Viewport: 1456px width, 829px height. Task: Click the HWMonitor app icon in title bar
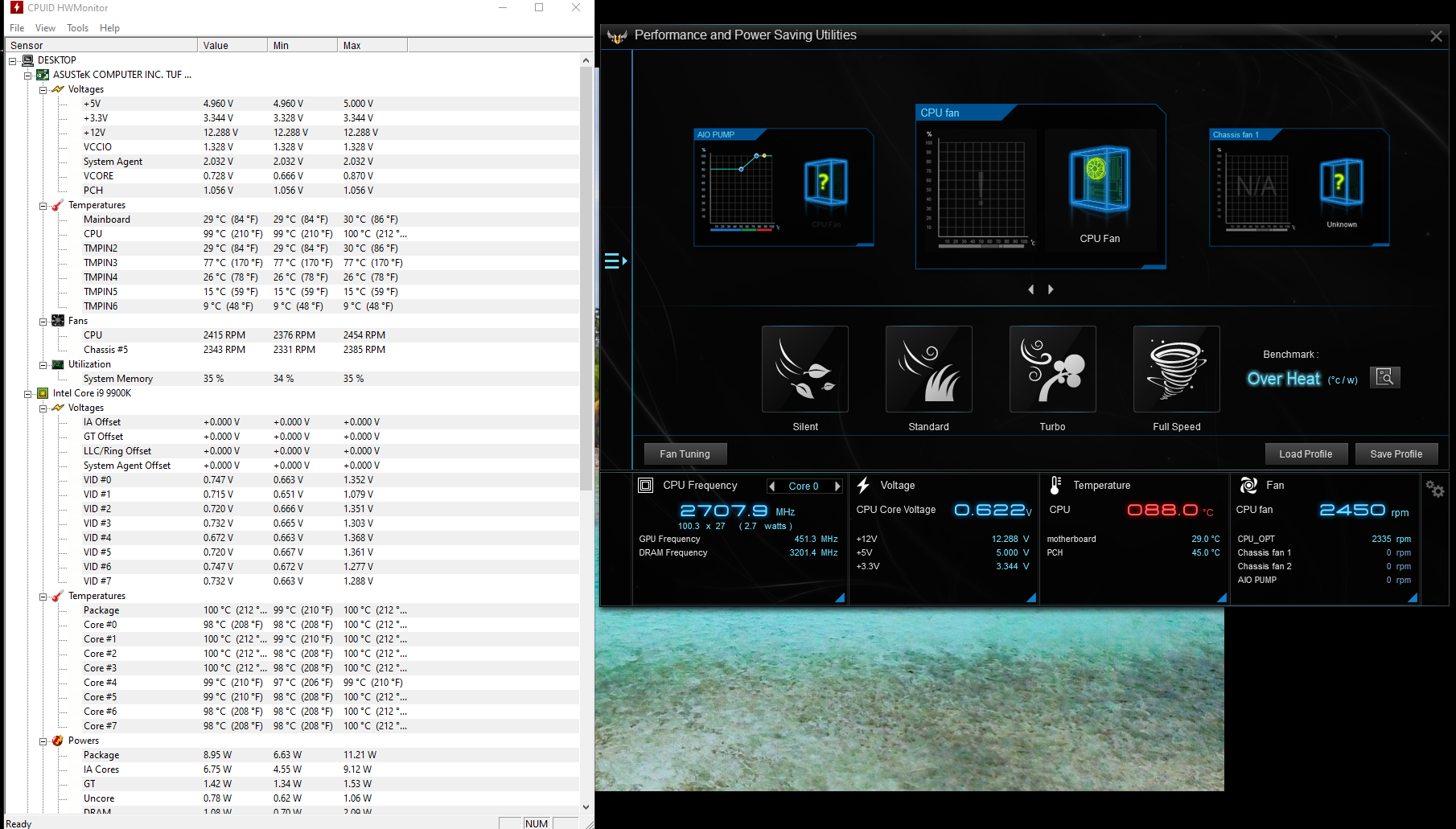(x=16, y=8)
